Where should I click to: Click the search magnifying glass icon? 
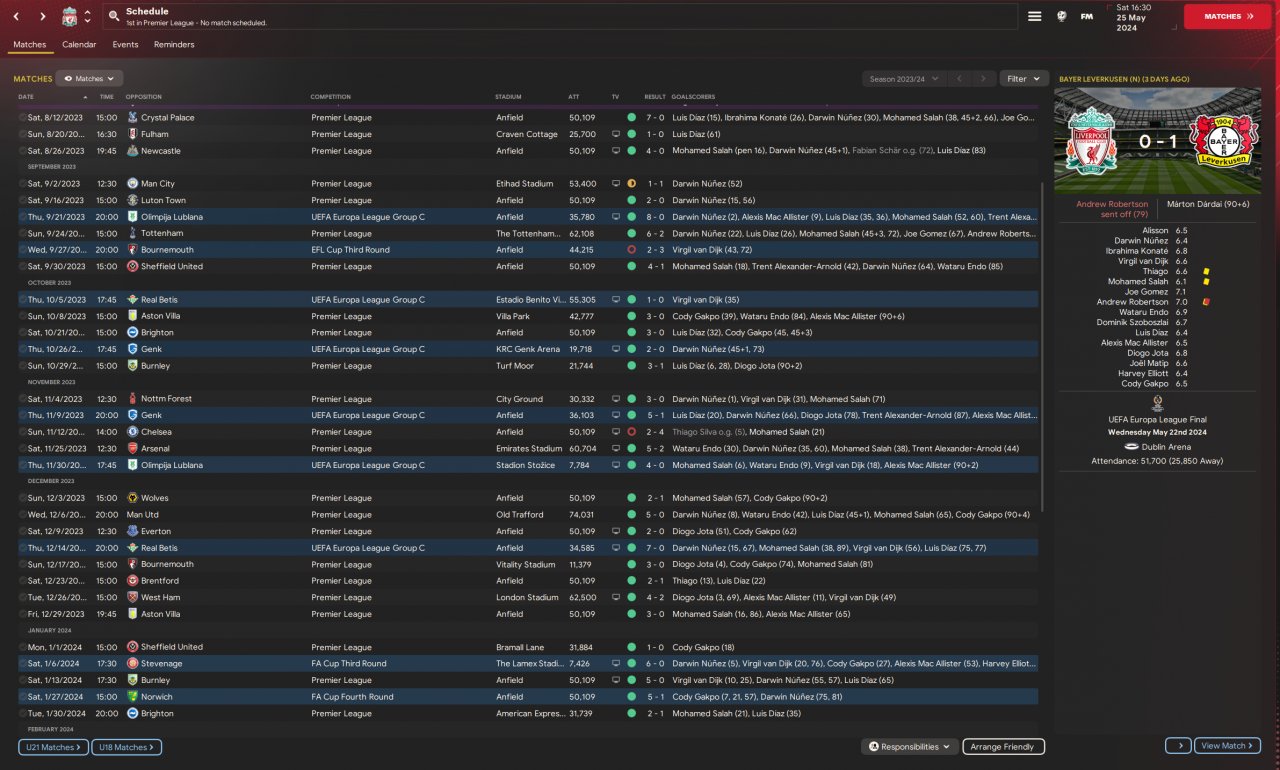(114, 17)
